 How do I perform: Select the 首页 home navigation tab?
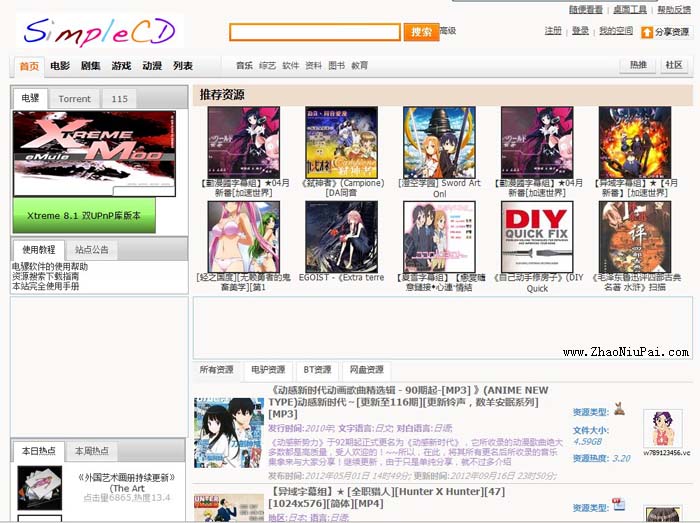(x=29, y=66)
